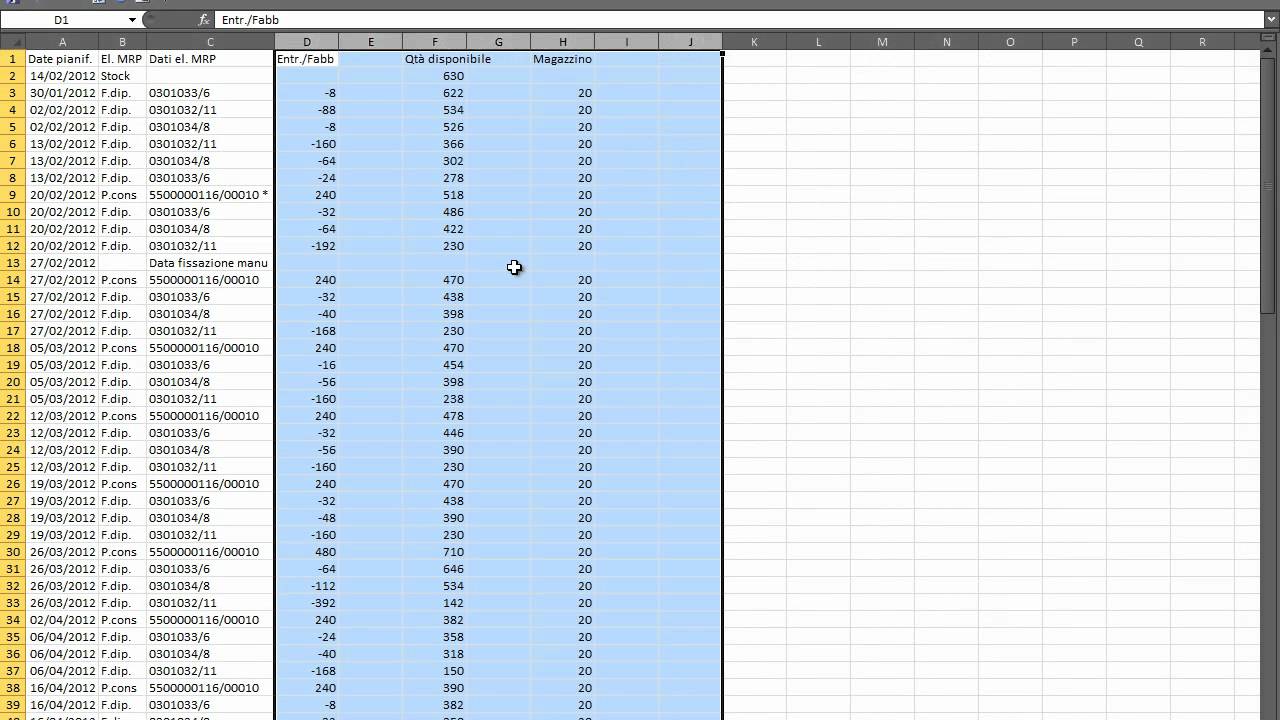Click the fx Insert Function icon
This screenshot has width=1280, height=720.
(204, 20)
